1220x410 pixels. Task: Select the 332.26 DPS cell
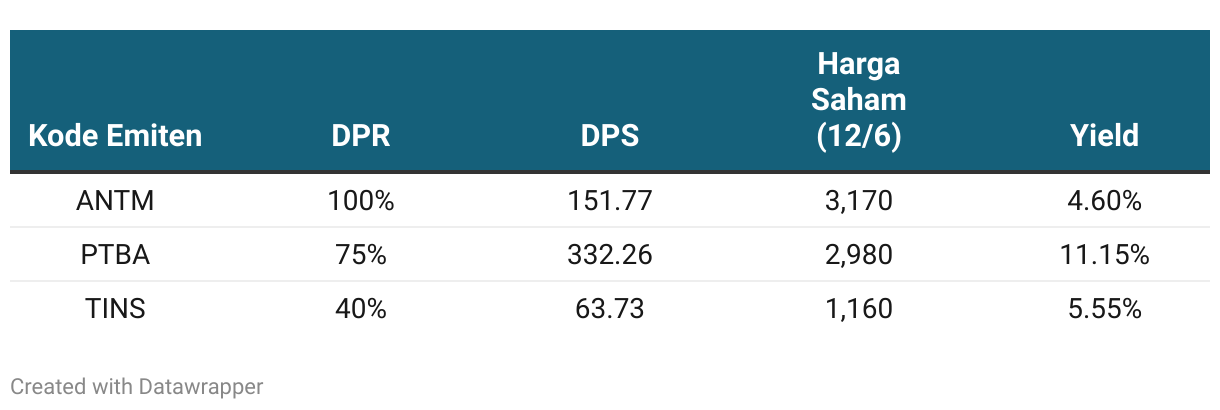[x=610, y=255]
